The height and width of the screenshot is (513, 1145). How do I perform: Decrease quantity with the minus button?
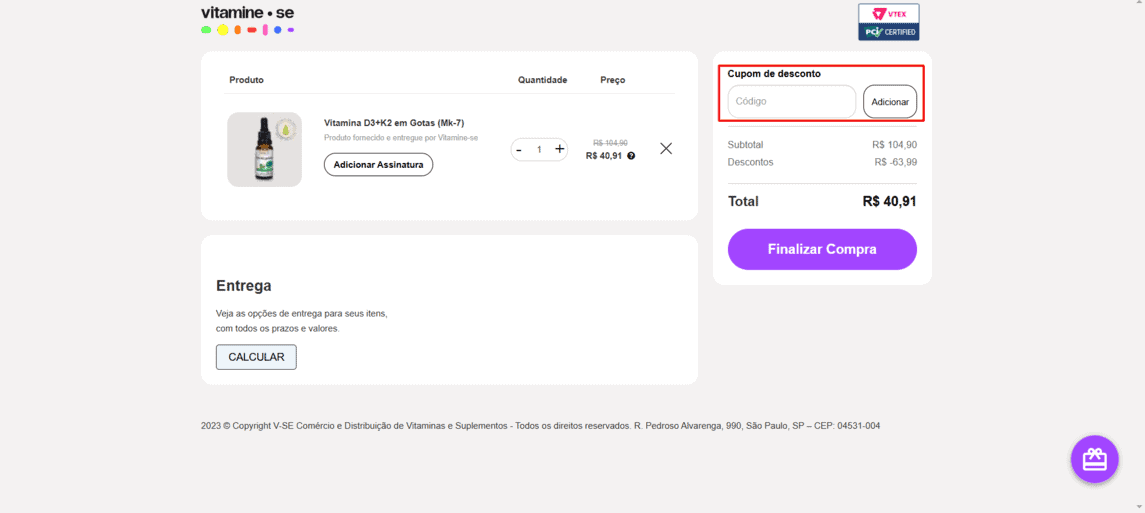point(518,150)
